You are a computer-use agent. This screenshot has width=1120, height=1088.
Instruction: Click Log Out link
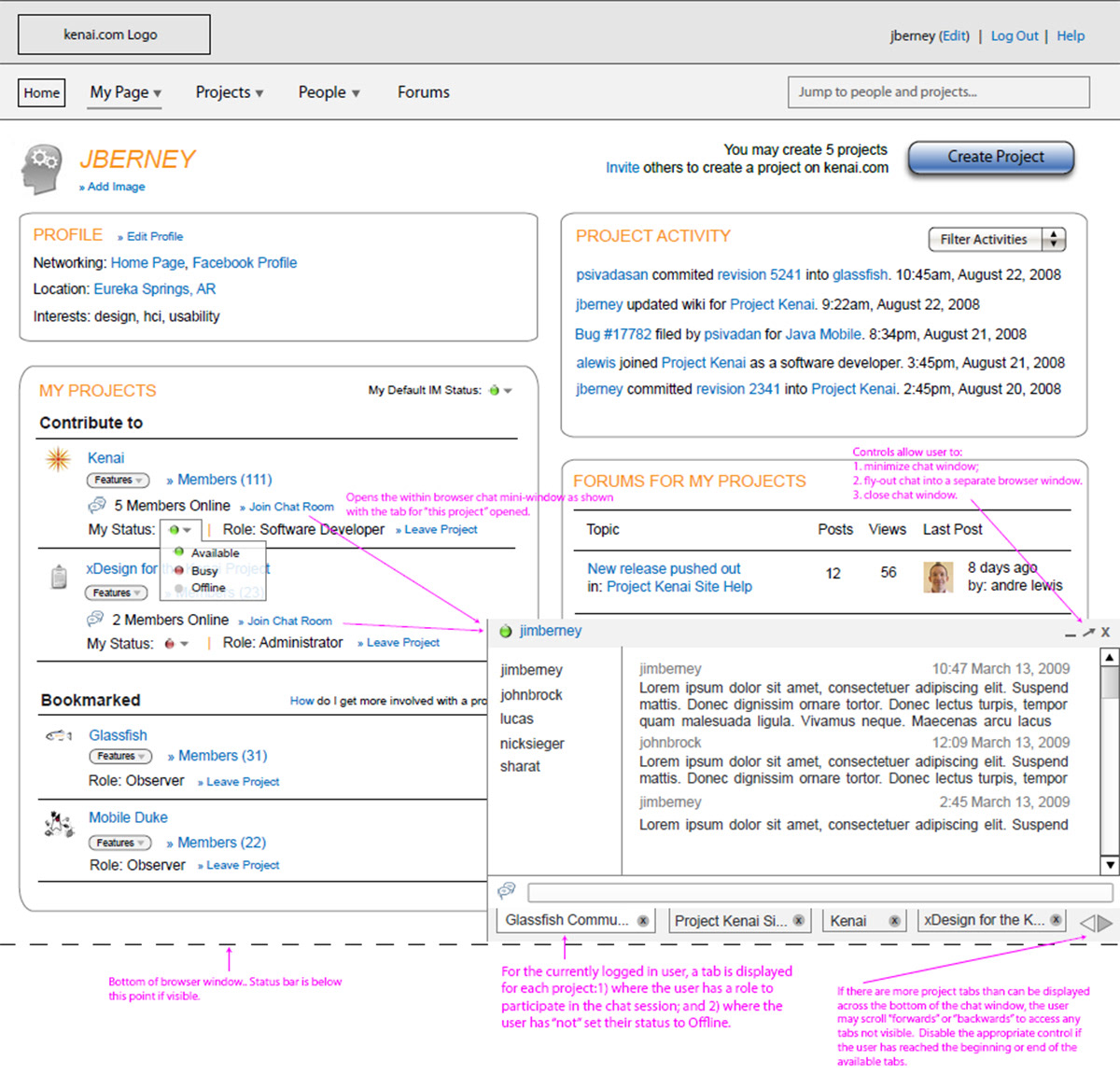tap(1015, 35)
